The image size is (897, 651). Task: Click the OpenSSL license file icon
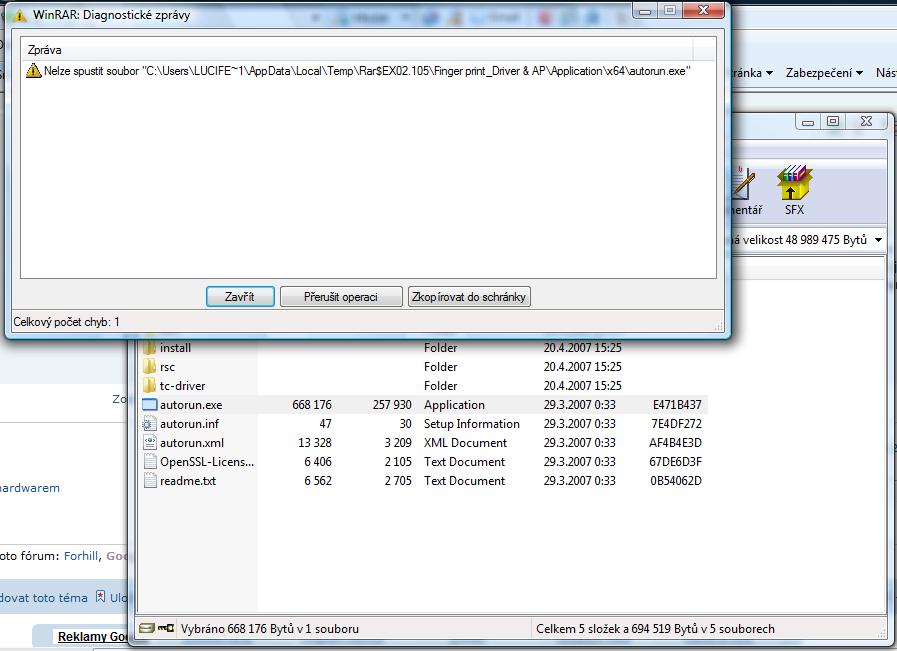149,462
